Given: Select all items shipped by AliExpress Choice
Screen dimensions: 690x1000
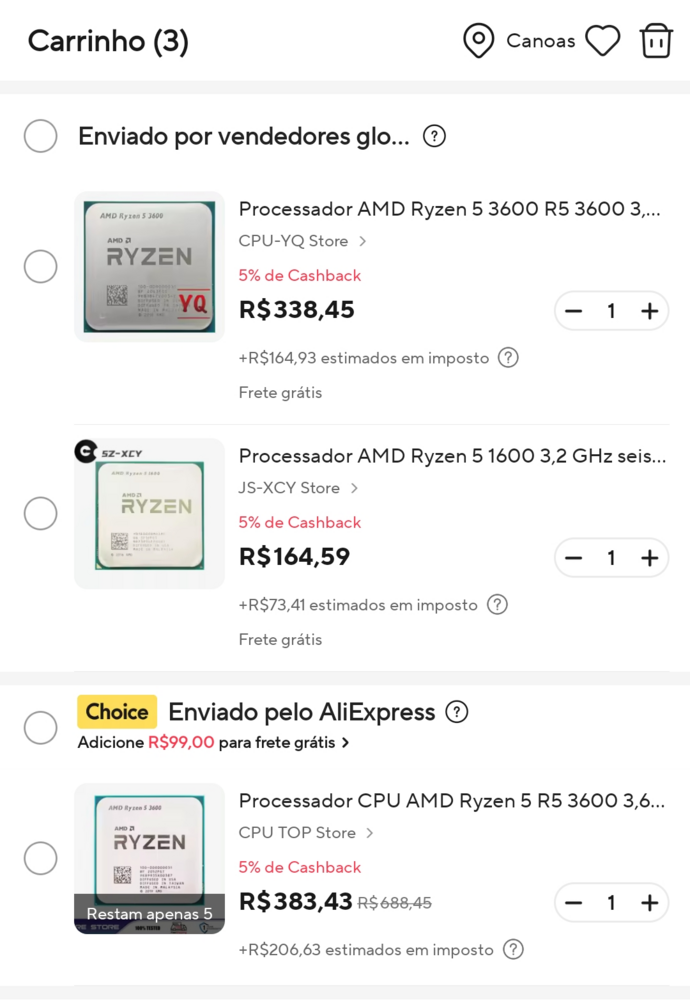Looking at the screenshot, I should click(x=41, y=727).
